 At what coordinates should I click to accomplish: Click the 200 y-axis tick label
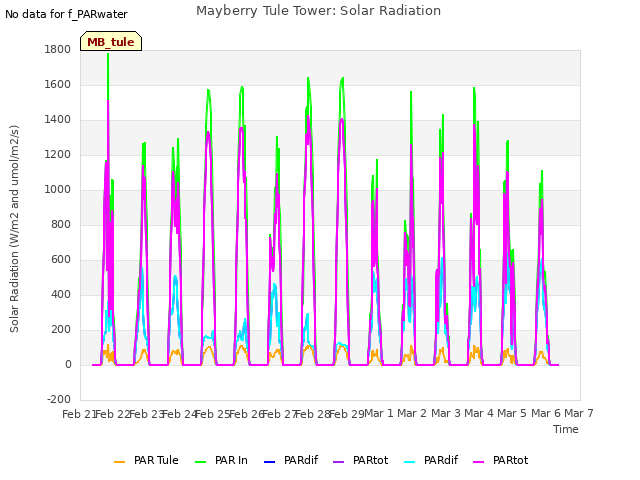pyautogui.click(x=61, y=330)
